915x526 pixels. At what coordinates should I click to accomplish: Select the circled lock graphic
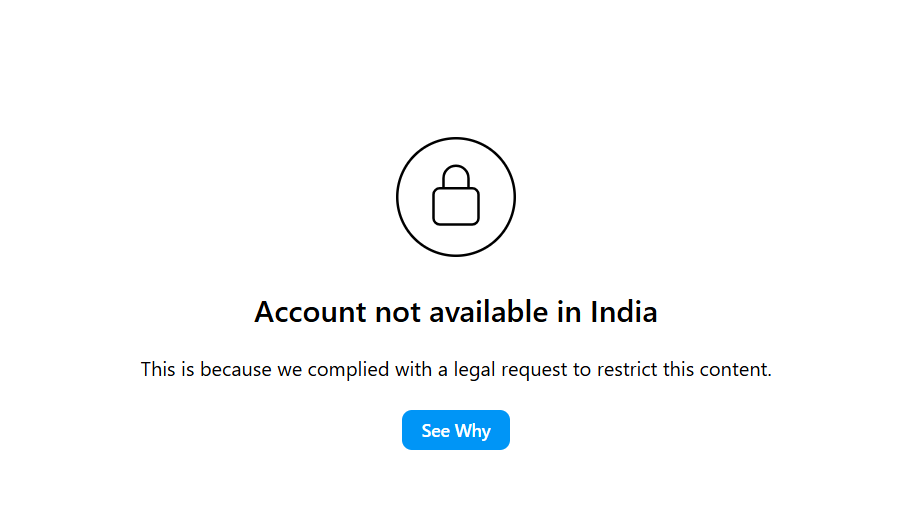[456, 197]
